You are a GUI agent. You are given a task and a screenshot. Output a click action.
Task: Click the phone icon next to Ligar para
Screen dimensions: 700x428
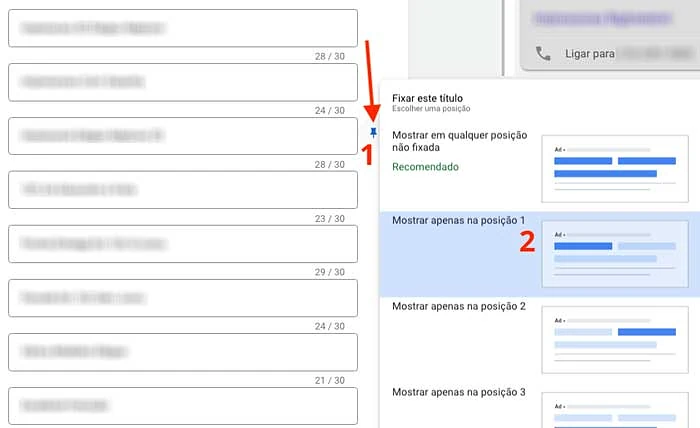pyautogui.click(x=543, y=54)
